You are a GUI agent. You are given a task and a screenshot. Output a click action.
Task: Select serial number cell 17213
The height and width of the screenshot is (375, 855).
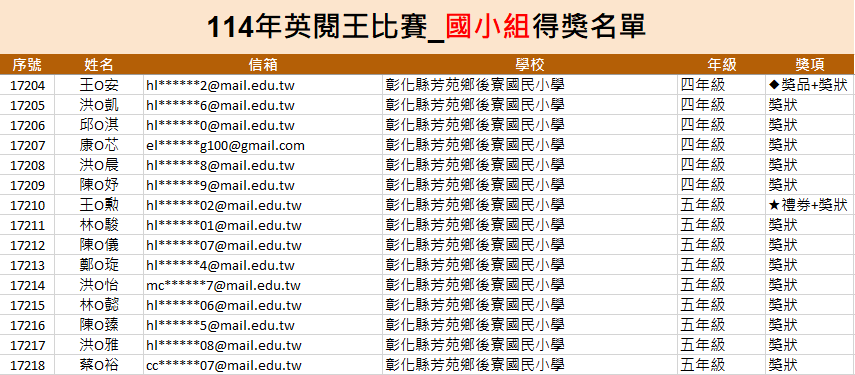pos(27,265)
